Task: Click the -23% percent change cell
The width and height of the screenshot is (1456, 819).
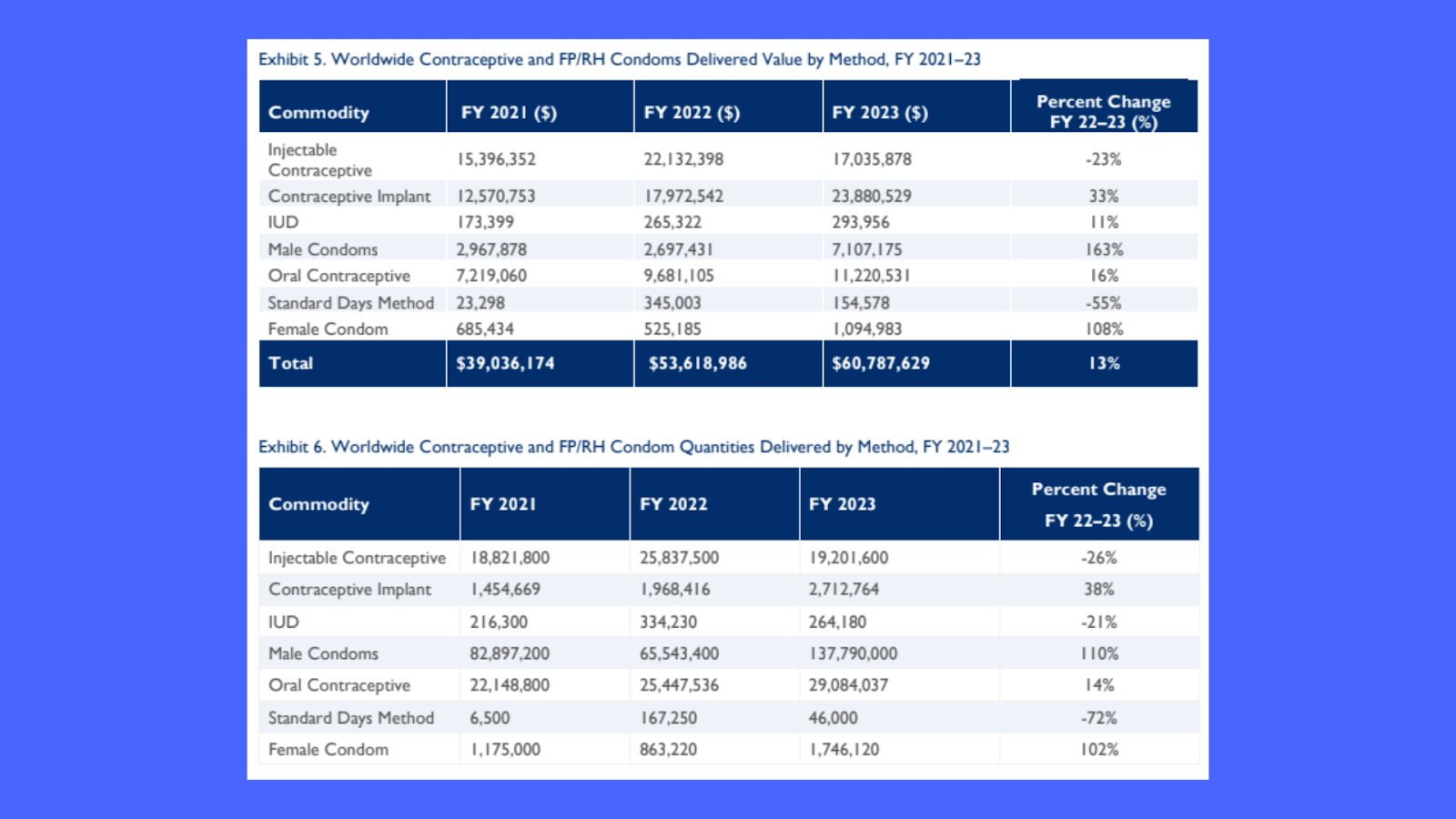Action: (x=1104, y=159)
